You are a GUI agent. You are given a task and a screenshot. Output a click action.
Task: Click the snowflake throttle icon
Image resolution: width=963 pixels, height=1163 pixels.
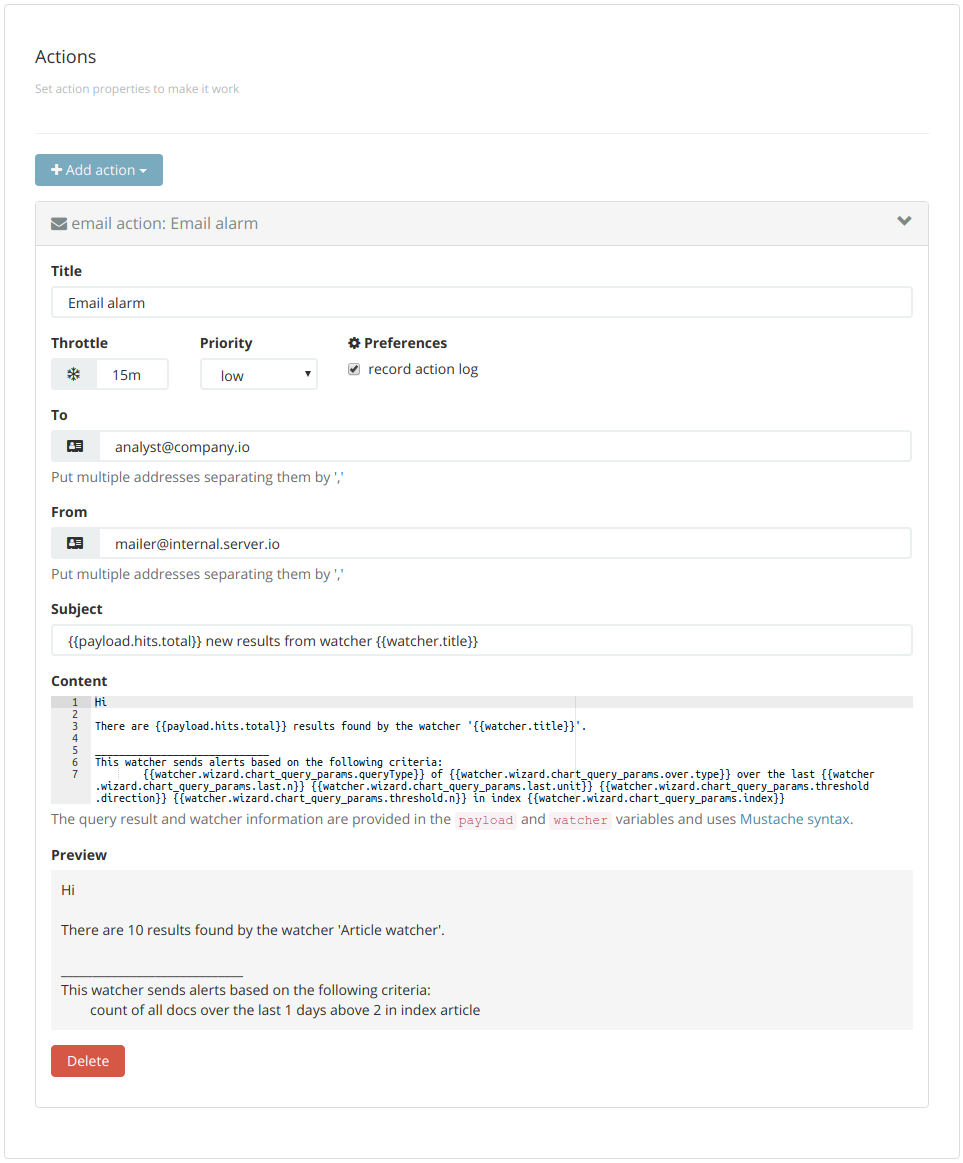coord(74,375)
